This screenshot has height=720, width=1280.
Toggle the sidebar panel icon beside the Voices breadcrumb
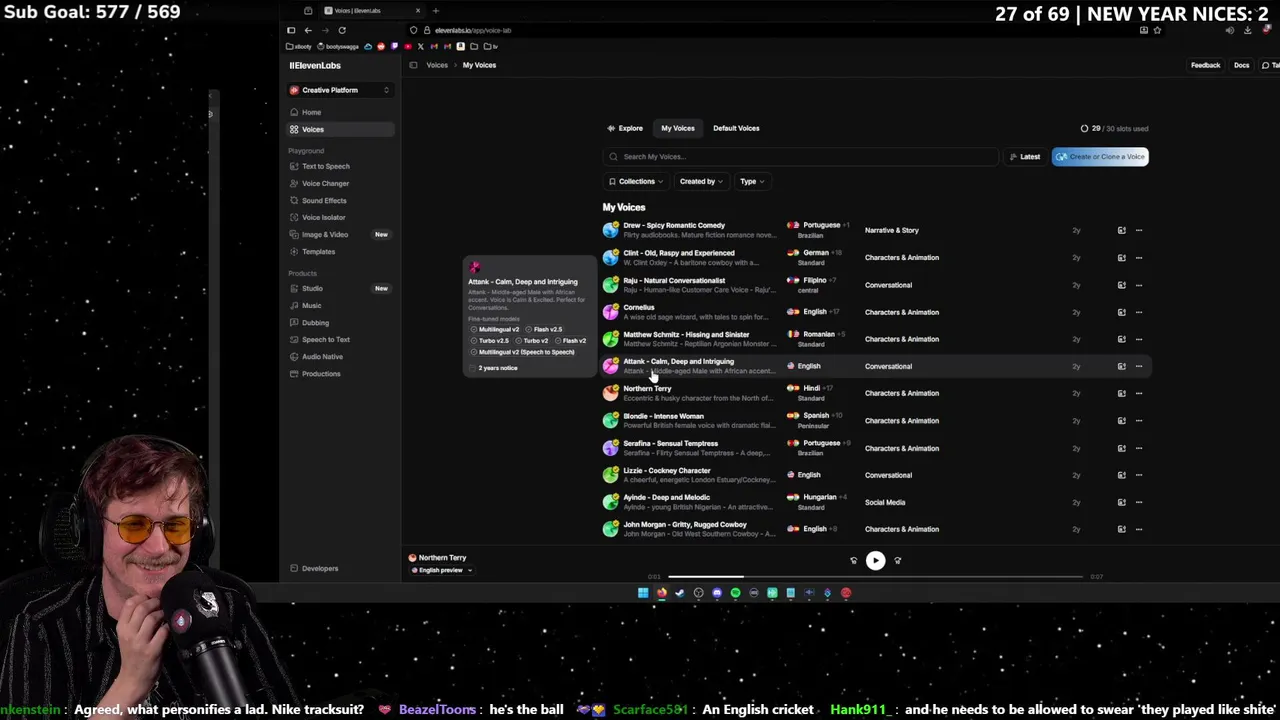coord(413,65)
